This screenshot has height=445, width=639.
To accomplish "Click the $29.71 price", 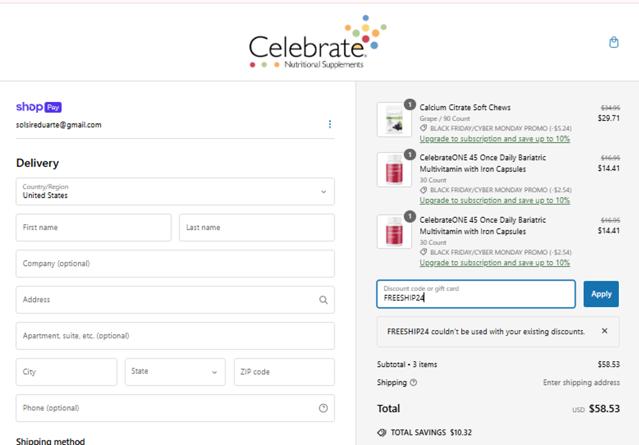I will (609, 118).
